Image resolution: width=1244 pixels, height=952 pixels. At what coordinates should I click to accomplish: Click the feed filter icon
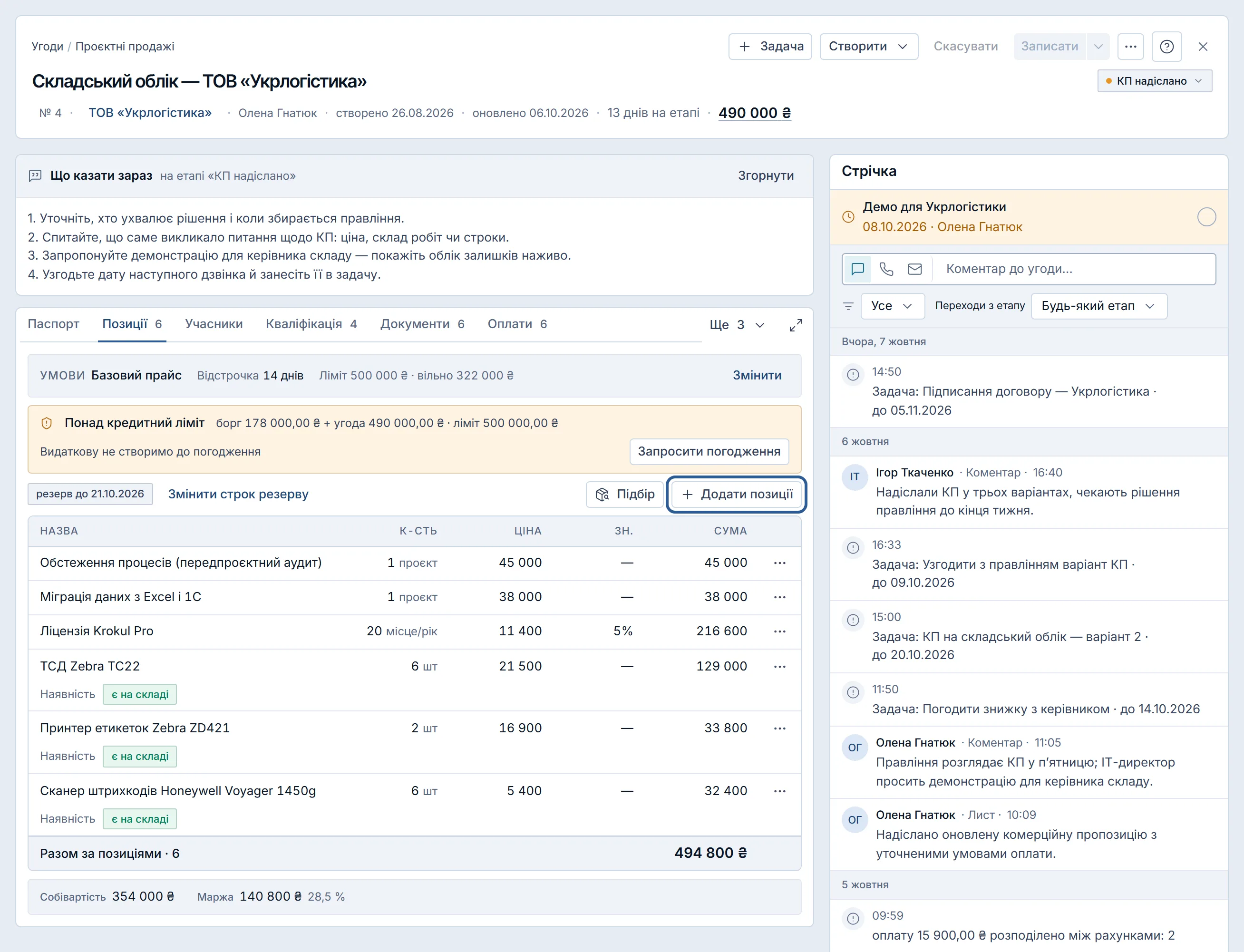pos(848,306)
